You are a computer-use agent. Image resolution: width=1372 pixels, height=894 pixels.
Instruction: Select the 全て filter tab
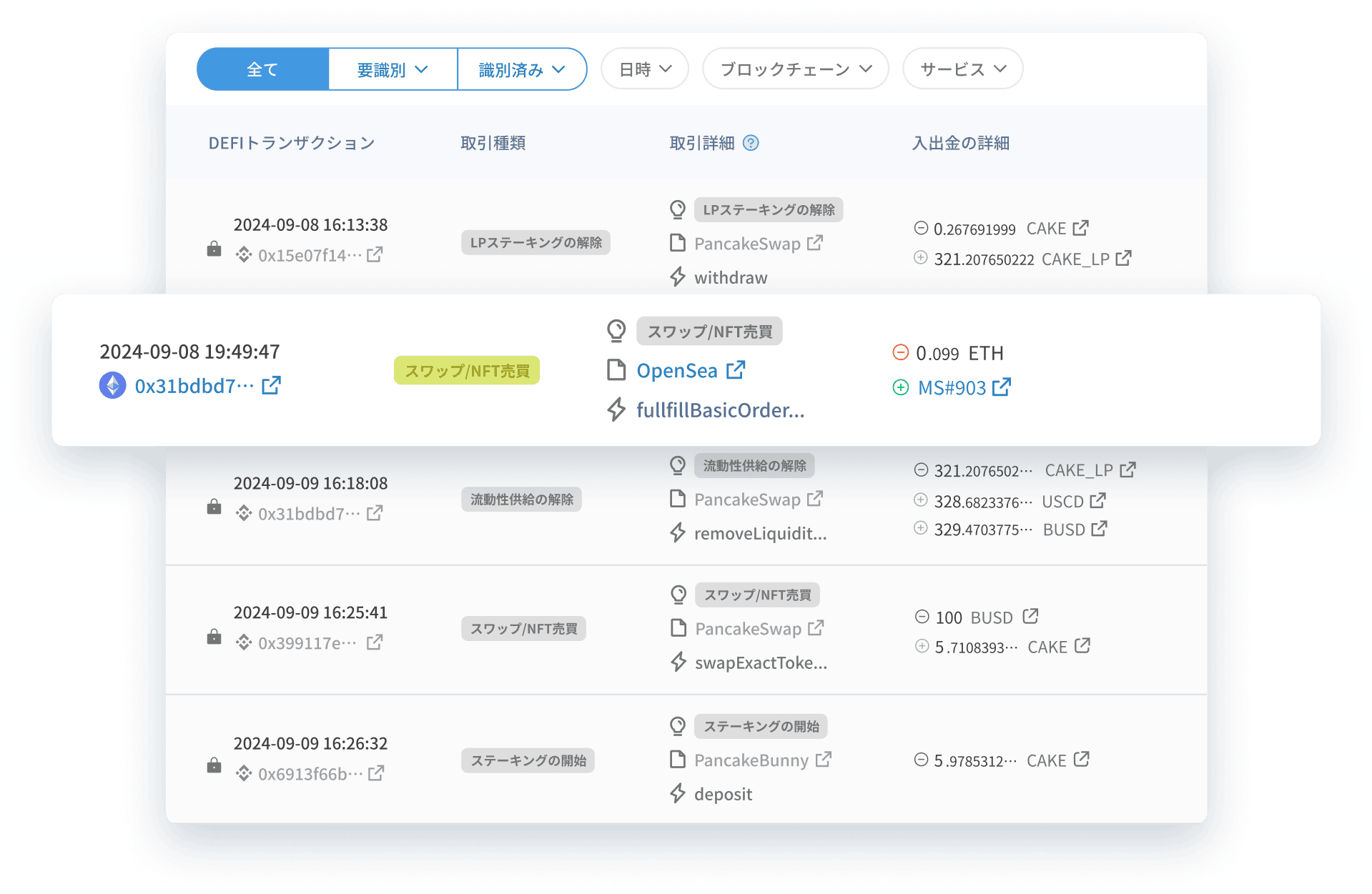point(262,69)
